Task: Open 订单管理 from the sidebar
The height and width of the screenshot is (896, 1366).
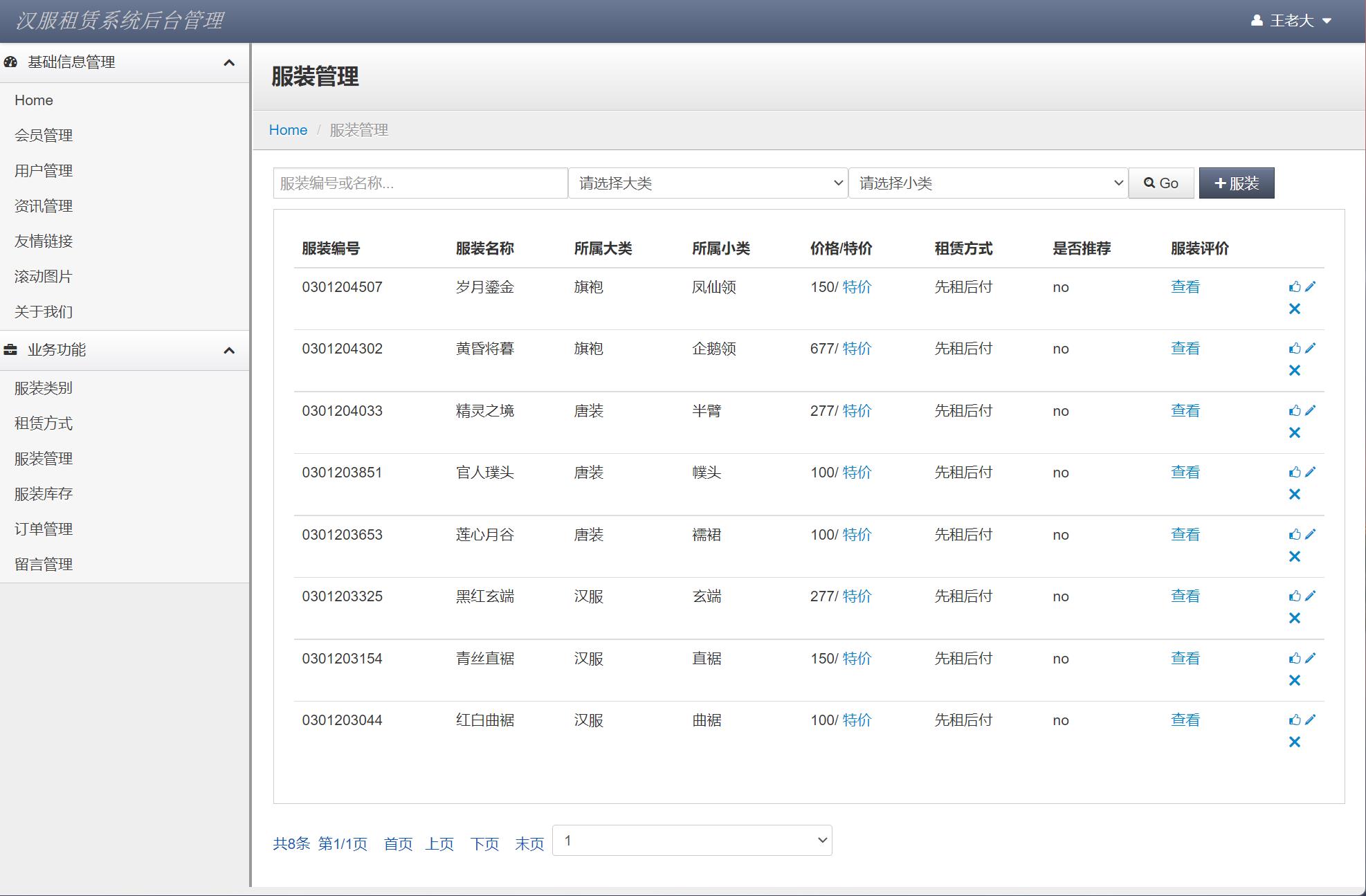Action: point(44,529)
